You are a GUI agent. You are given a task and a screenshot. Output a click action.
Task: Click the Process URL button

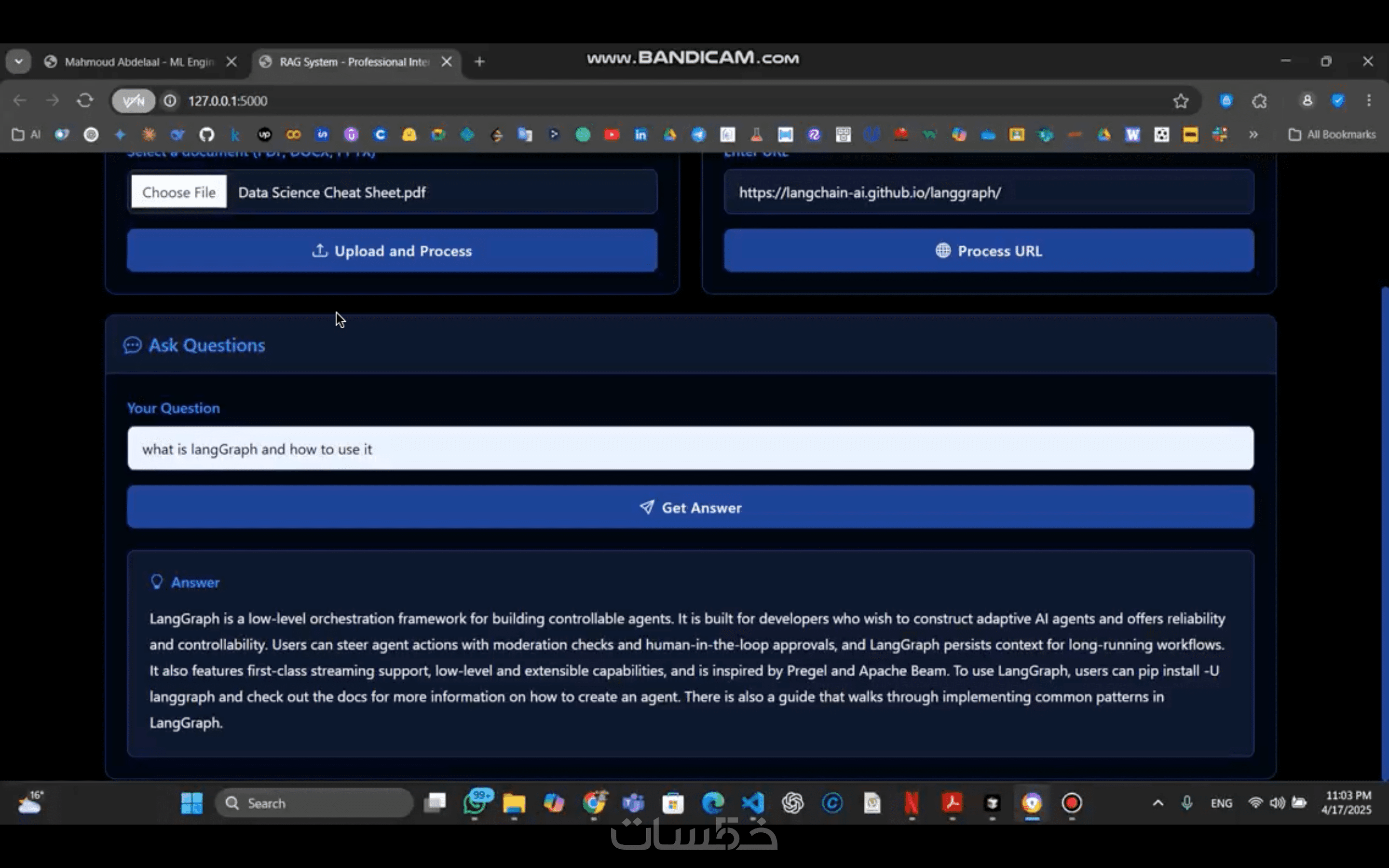coord(988,250)
